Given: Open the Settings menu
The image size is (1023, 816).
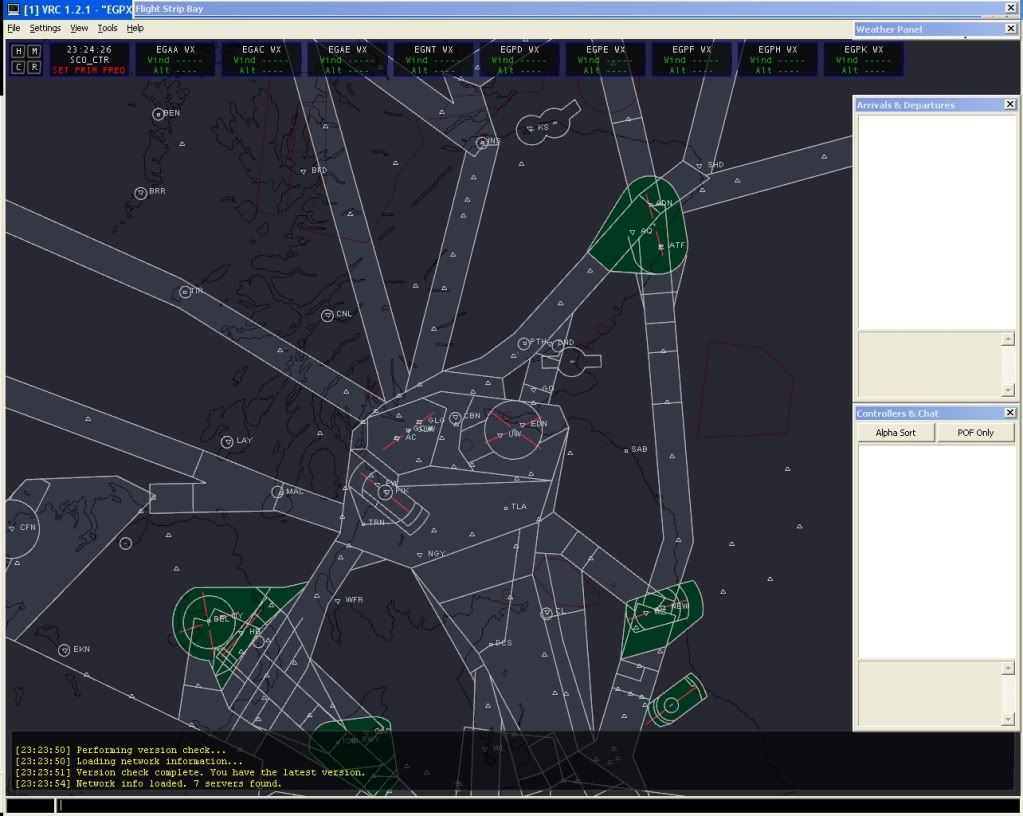Looking at the screenshot, I should pos(45,28).
